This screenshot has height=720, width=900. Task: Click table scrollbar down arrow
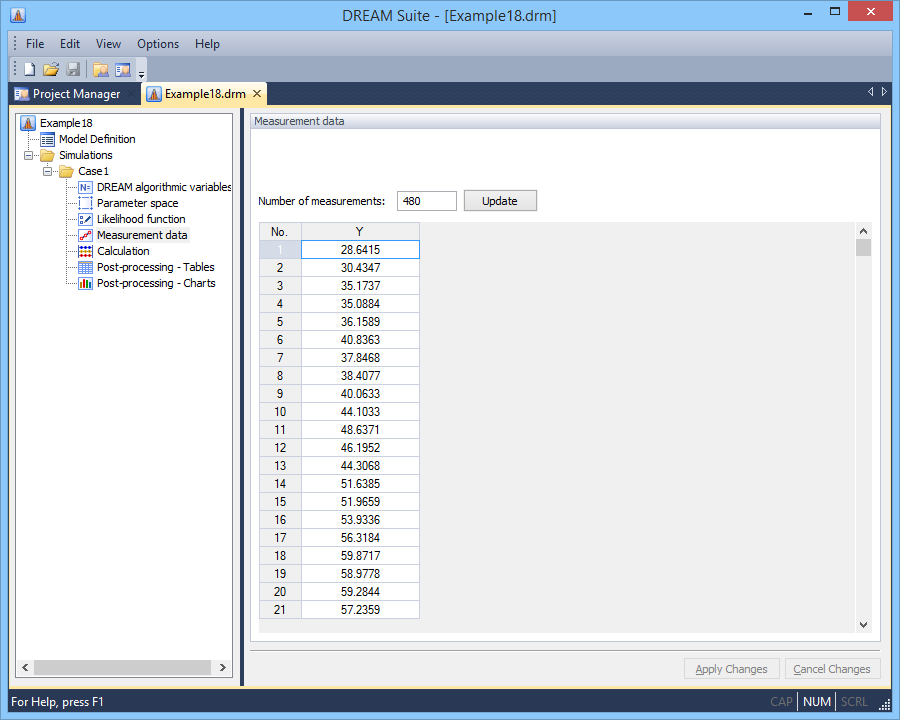[x=863, y=625]
